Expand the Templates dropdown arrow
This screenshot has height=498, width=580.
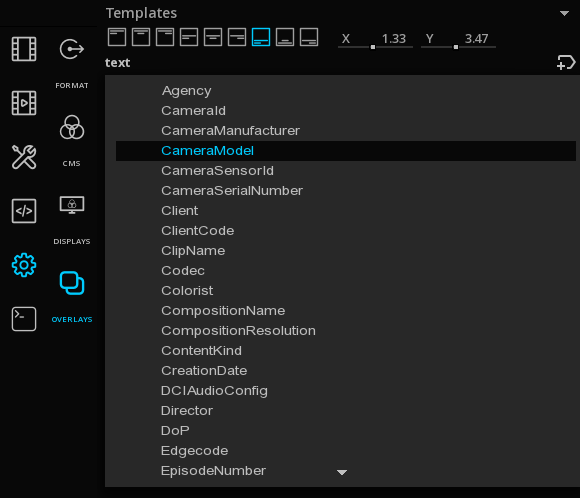(x=564, y=14)
